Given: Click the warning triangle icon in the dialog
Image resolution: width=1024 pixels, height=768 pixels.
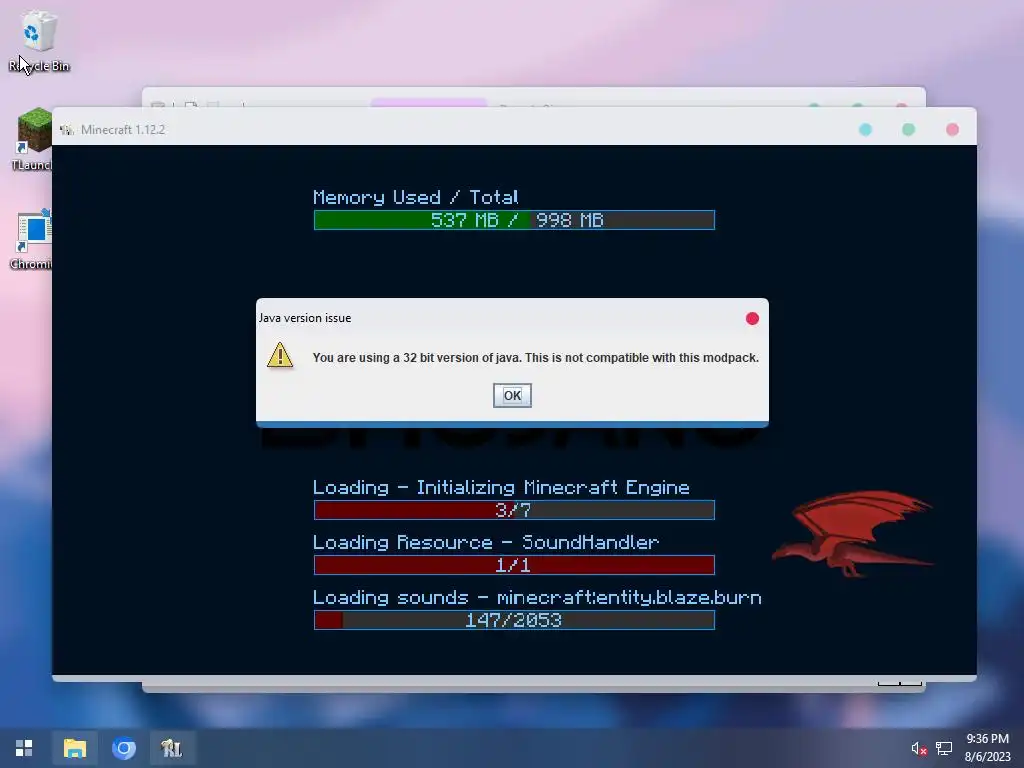Looking at the screenshot, I should tap(280, 355).
